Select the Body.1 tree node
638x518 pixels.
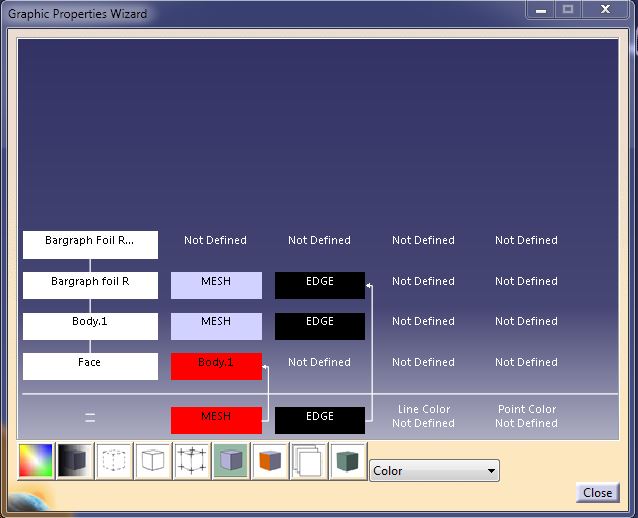[90, 326]
